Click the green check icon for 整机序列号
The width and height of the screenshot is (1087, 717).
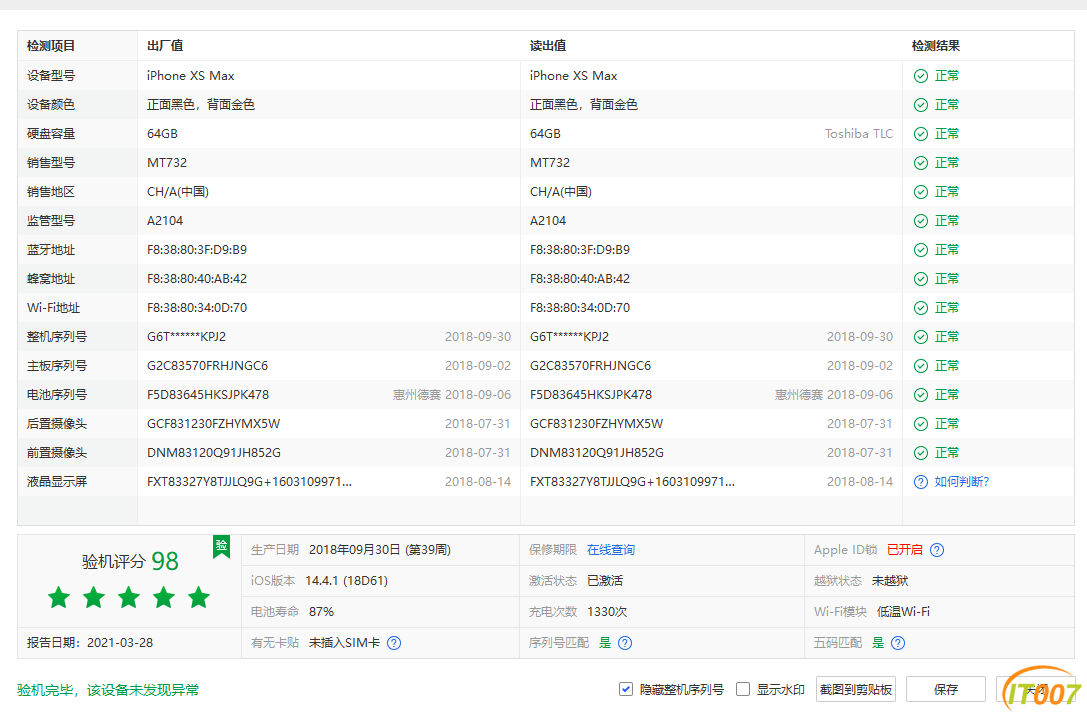pyautogui.click(x=921, y=337)
